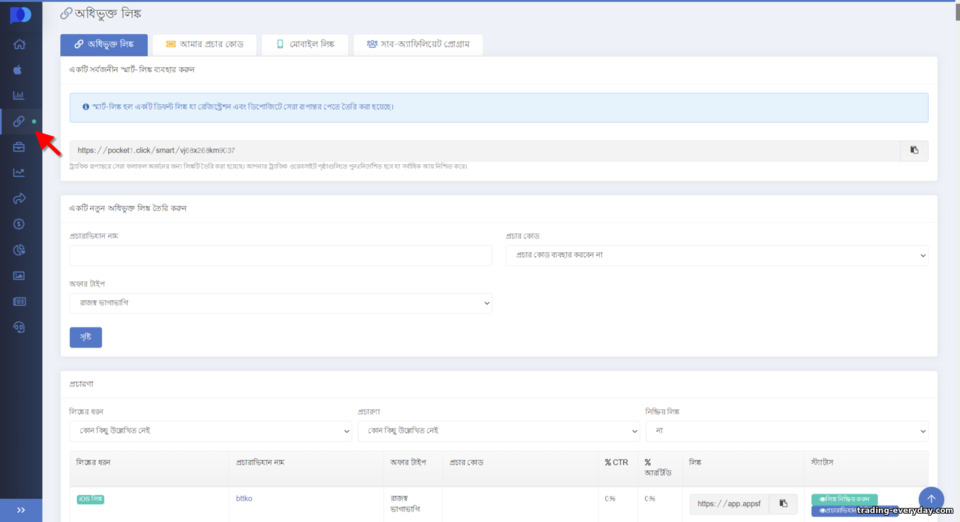Click the smart link URL field
Screen dimensions: 960x522
point(485,151)
